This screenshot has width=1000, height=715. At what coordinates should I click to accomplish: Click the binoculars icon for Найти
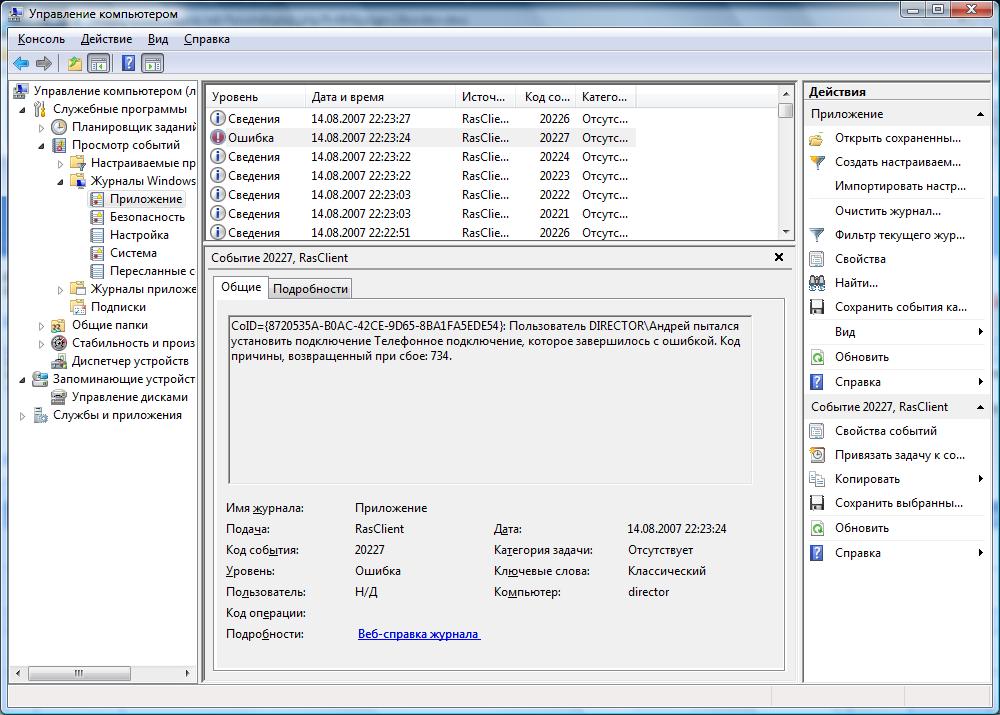tap(817, 283)
